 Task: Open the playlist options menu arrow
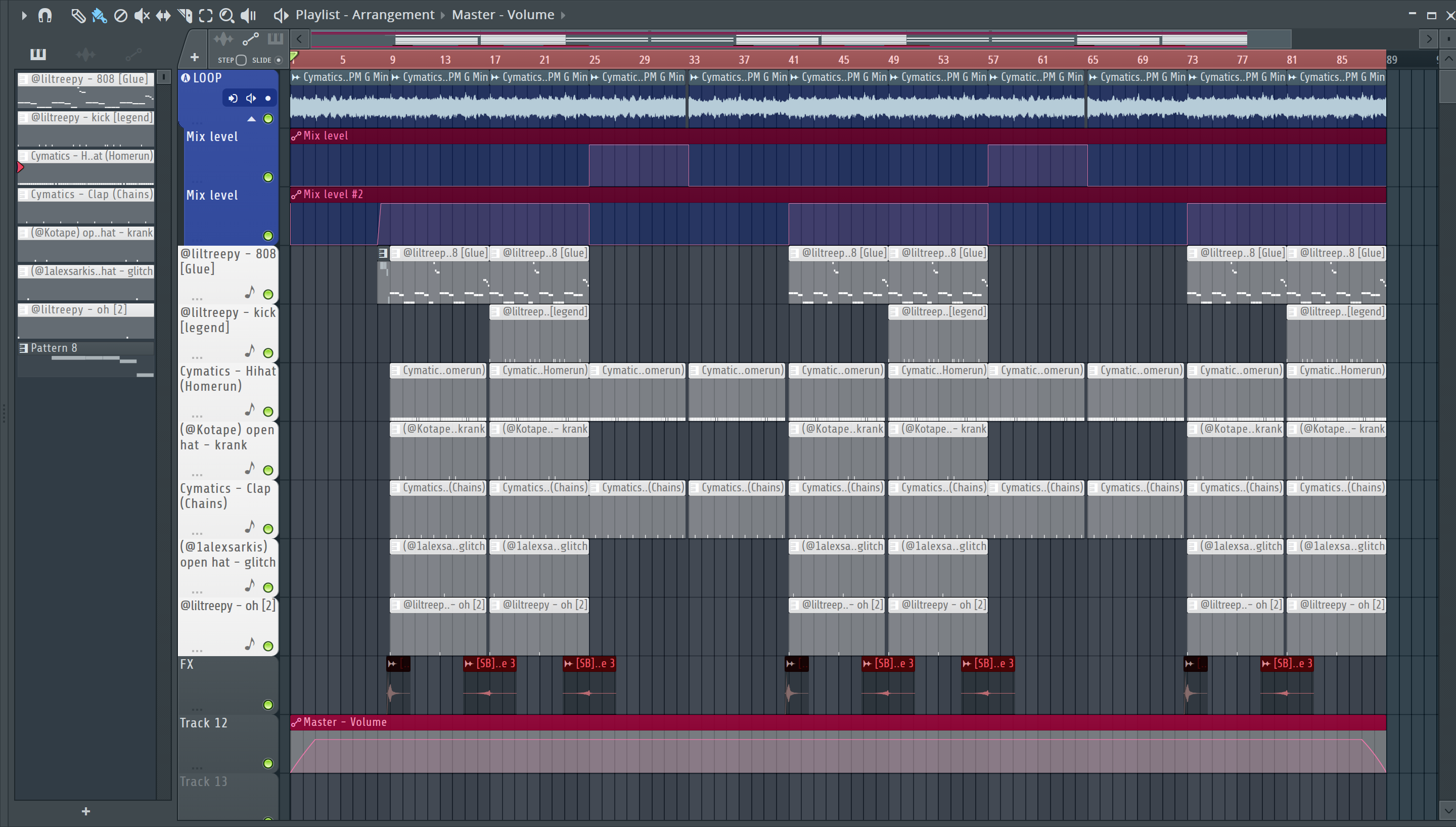pos(24,15)
